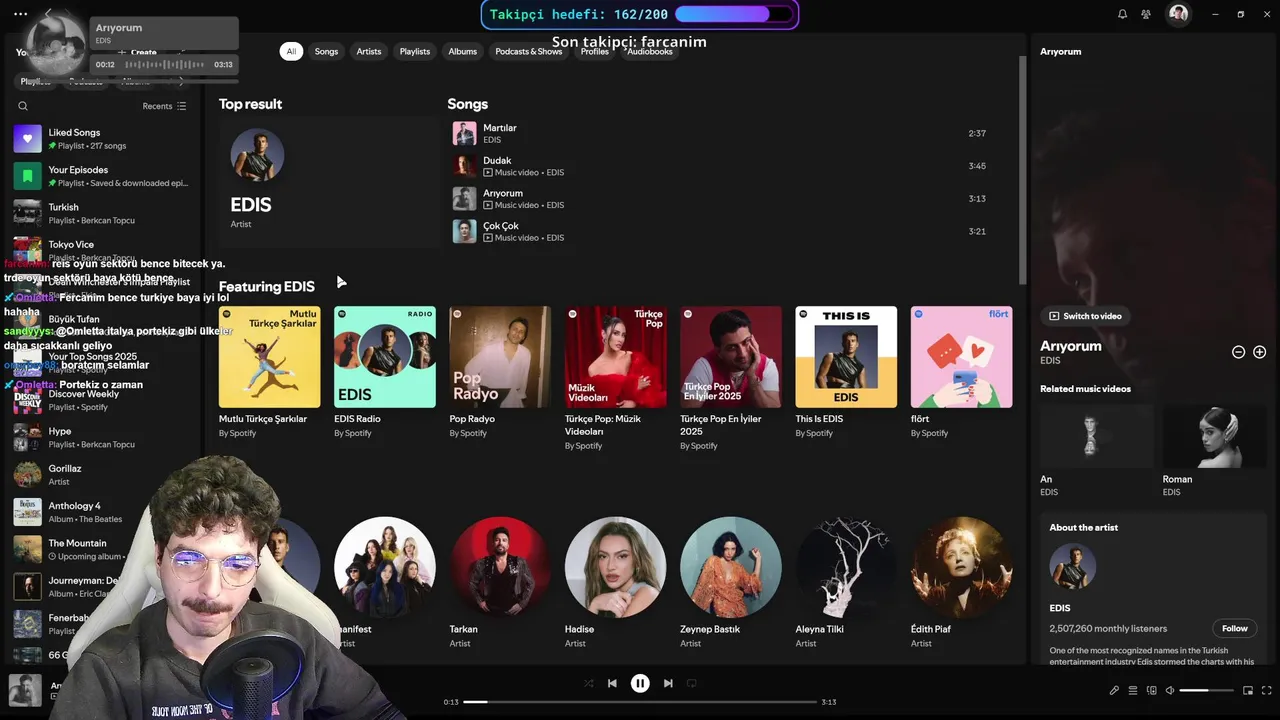Play Arıyorum in the Songs list
The width and height of the screenshot is (1280, 720).
pyautogui.click(x=722, y=198)
